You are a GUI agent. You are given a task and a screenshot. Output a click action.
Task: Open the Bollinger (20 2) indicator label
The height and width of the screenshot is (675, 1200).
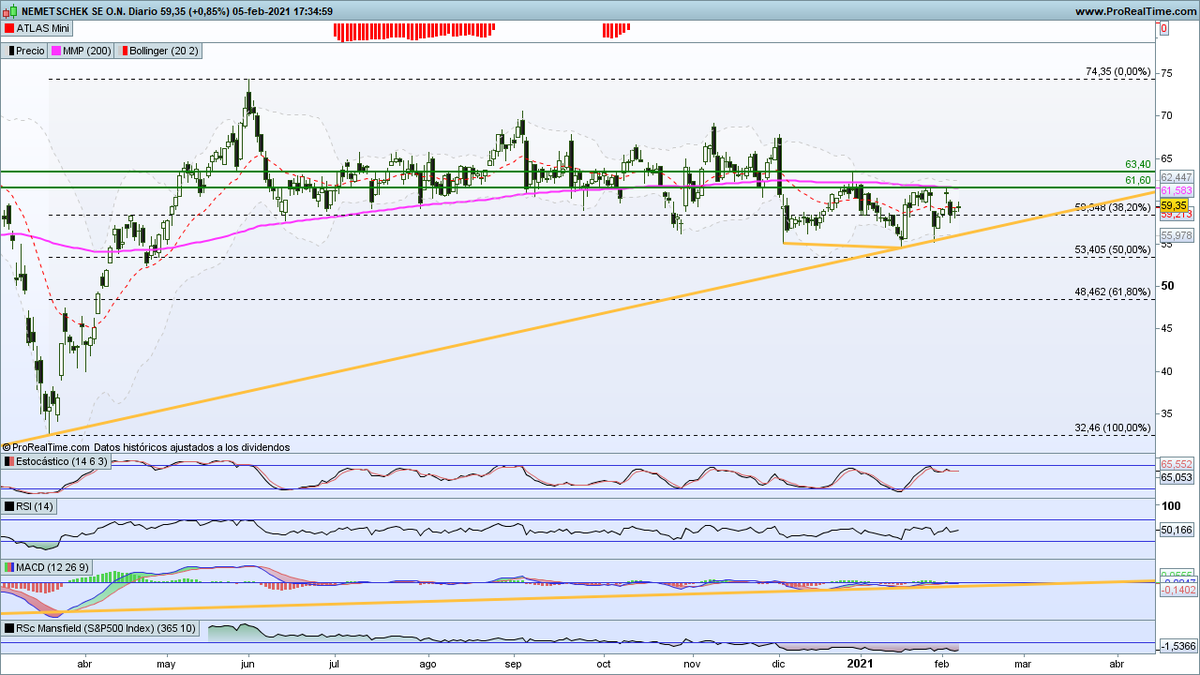(x=166, y=49)
